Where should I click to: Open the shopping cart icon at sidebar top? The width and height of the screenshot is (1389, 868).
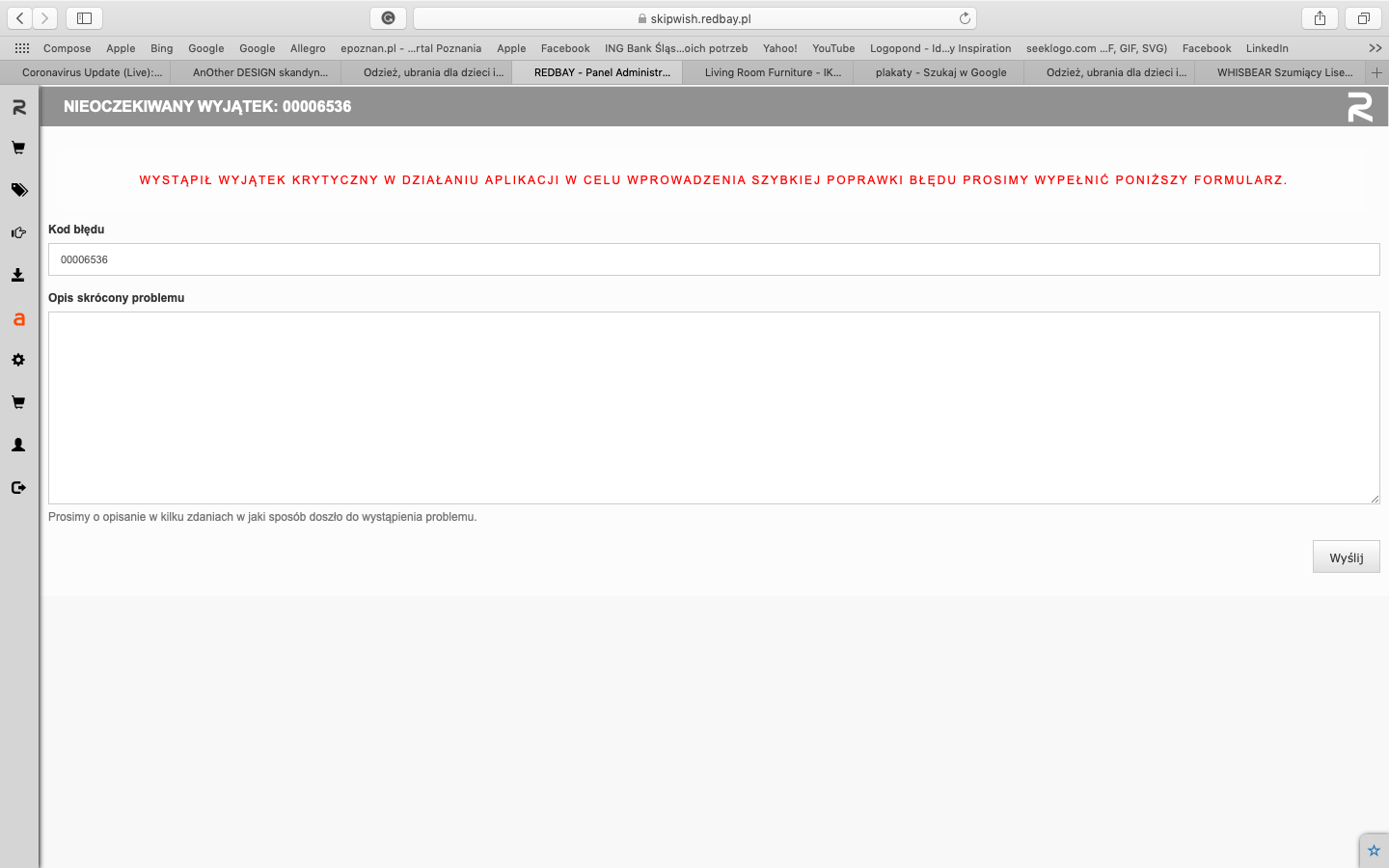[18, 149]
